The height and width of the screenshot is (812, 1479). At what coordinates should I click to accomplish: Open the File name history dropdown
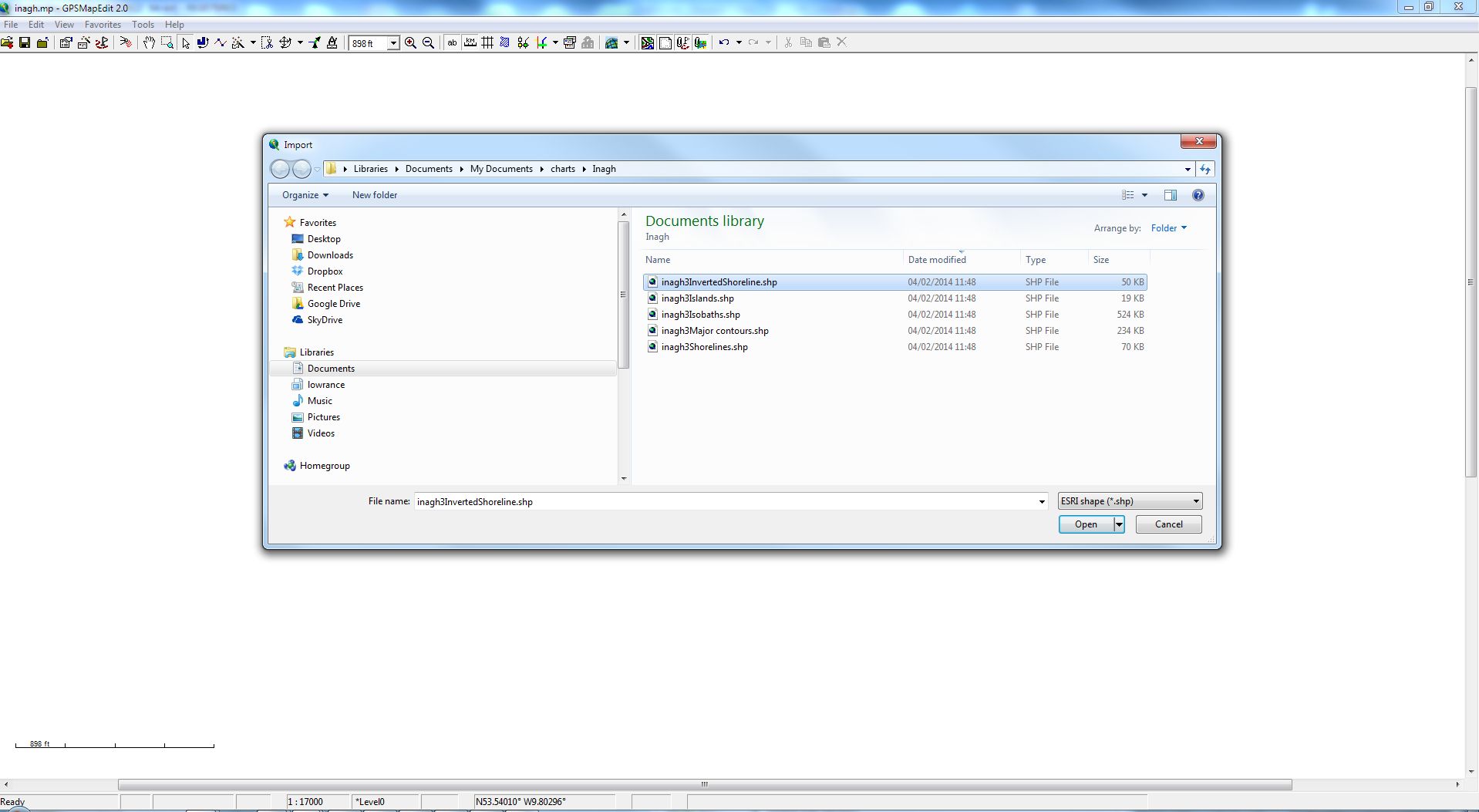click(x=1042, y=502)
